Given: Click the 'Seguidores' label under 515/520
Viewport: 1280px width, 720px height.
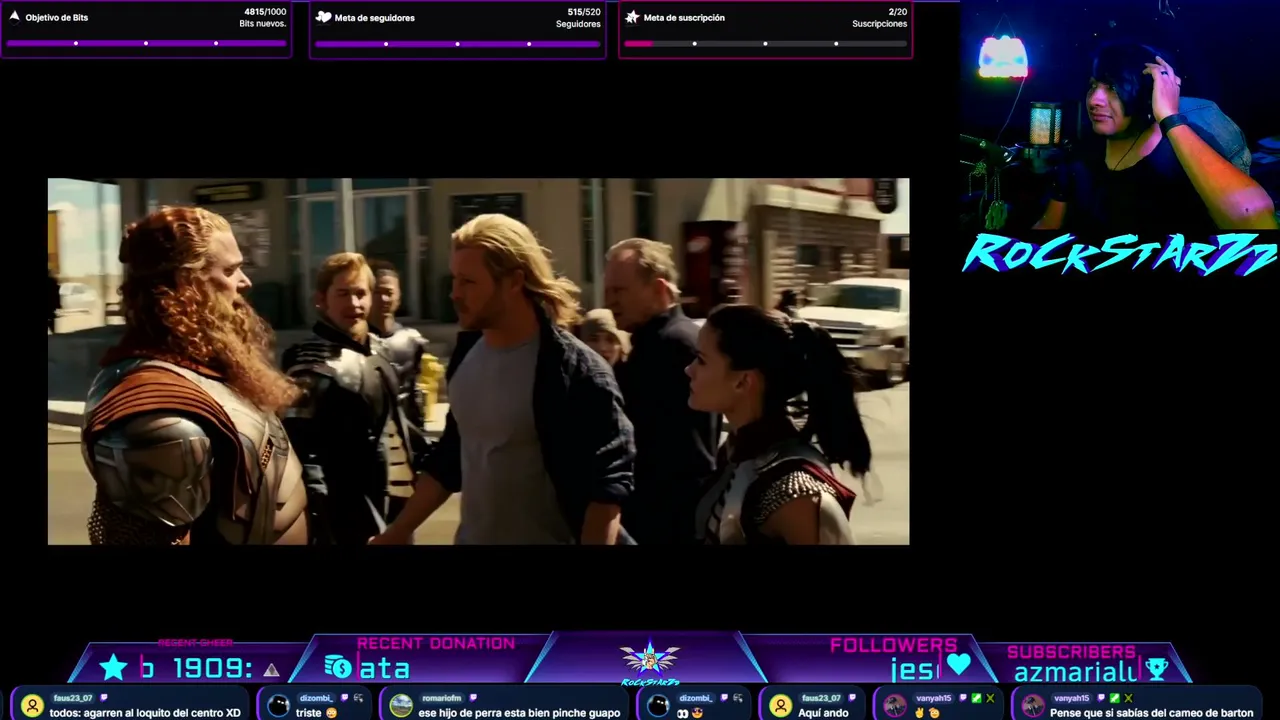Looking at the screenshot, I should pos(578,24).
